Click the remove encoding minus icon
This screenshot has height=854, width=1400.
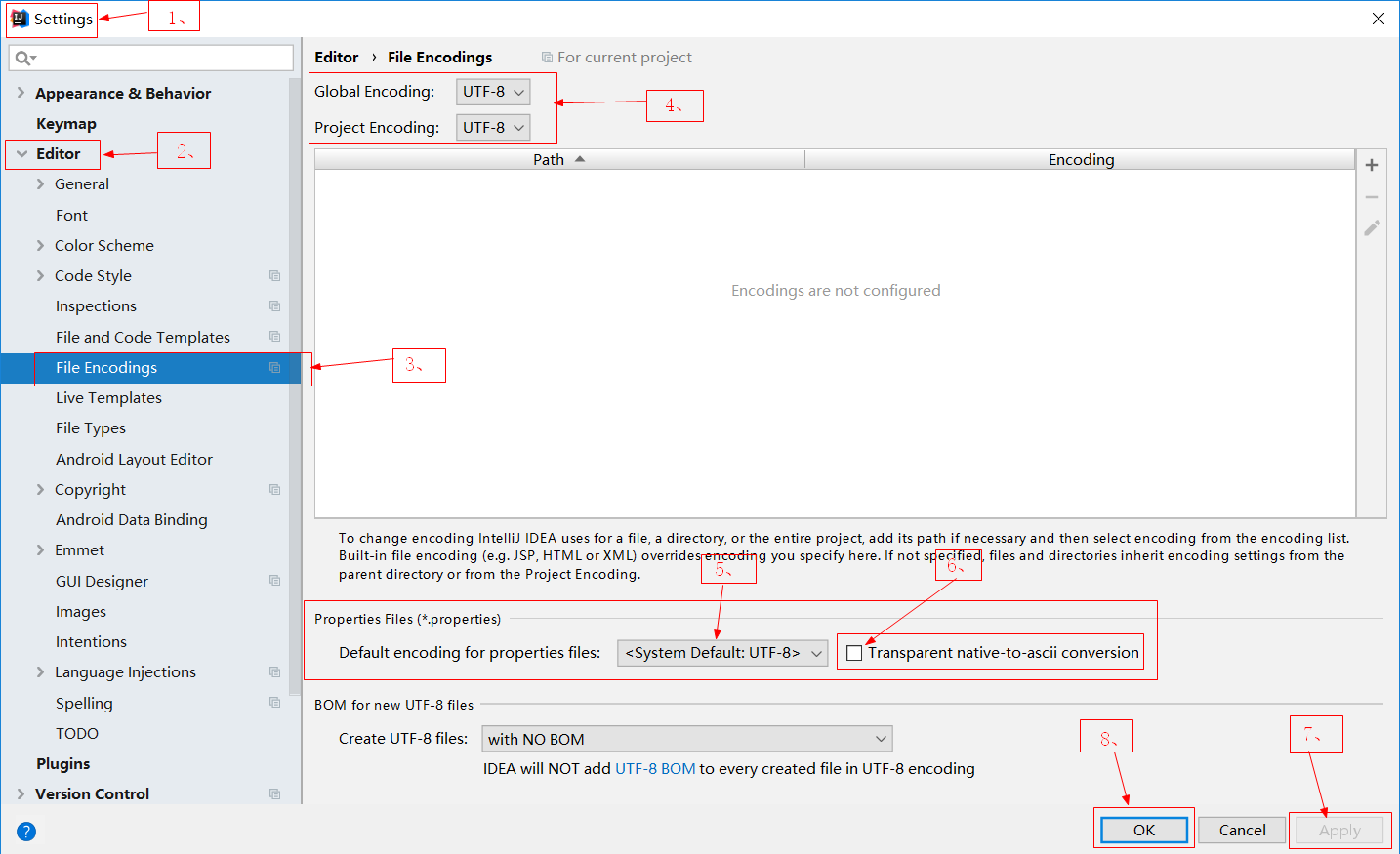pos(1372,197)
